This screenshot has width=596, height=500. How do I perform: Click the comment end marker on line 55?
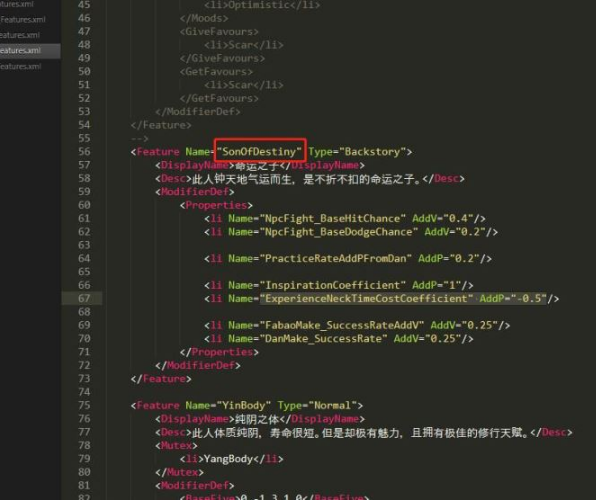[139, 138]
